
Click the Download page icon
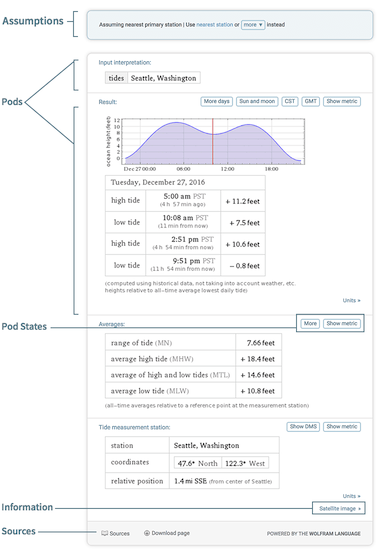point(147,533)
